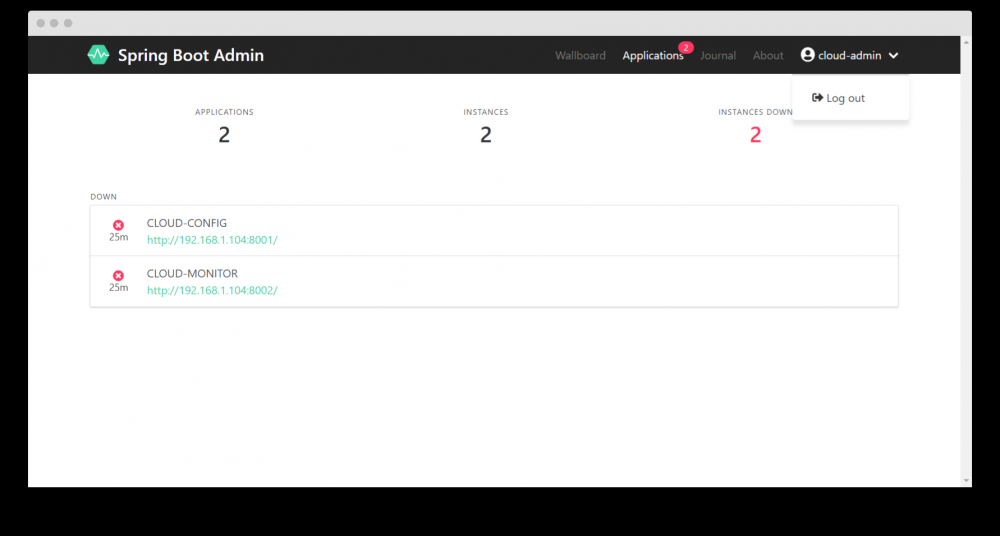Screen dimensions: 1000x536
Task: Click the 25m duration under CLOUD-CONFIG icon
Action: [119, 237]
